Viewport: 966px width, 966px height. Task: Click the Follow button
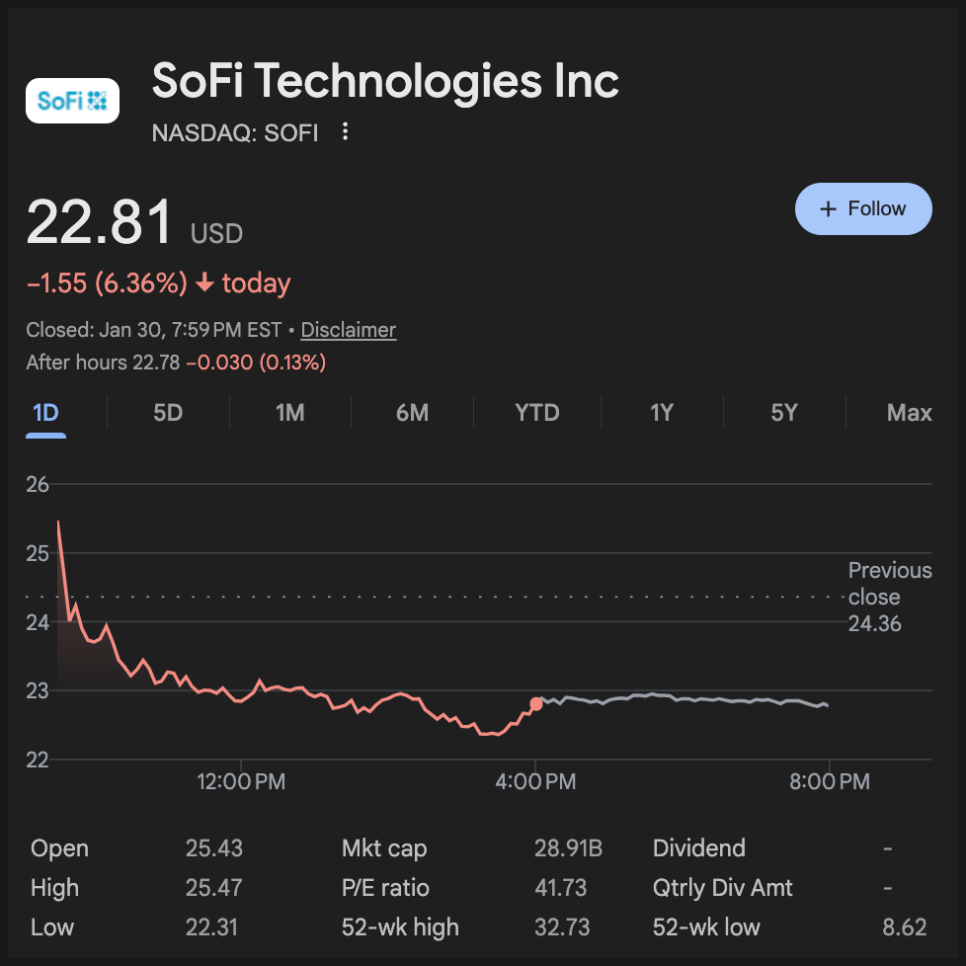pyautogui.click(x=863, y=209)
